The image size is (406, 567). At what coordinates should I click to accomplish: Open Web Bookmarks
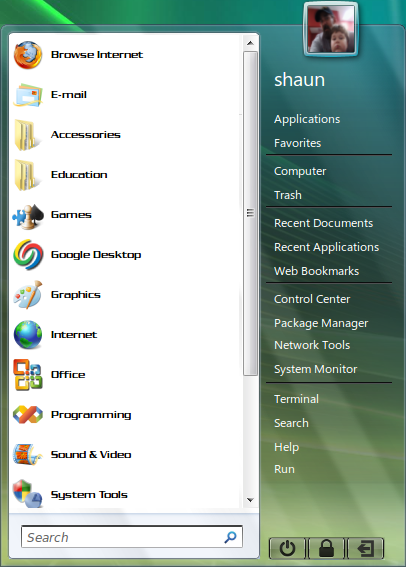pos(317,271)
